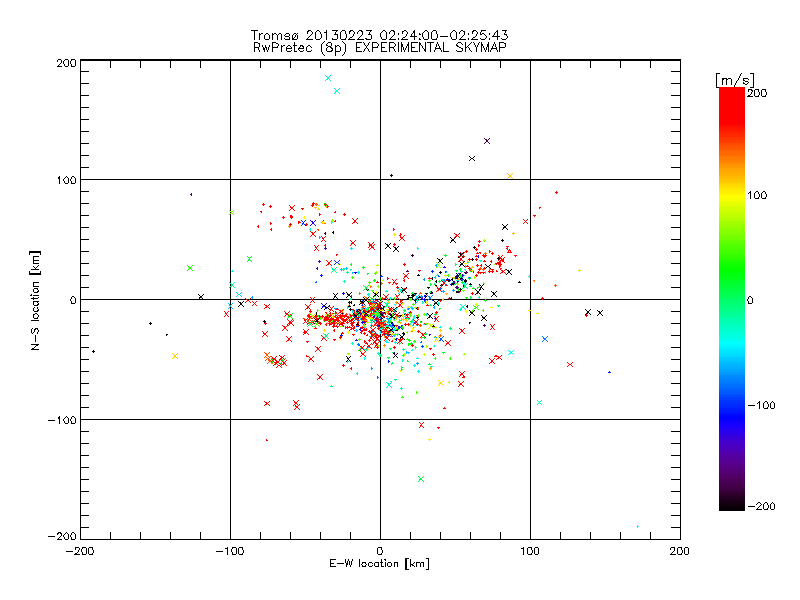Click the blue band of the colorbar
Screen dimensions: 800x600
click(x=732, y=418)
